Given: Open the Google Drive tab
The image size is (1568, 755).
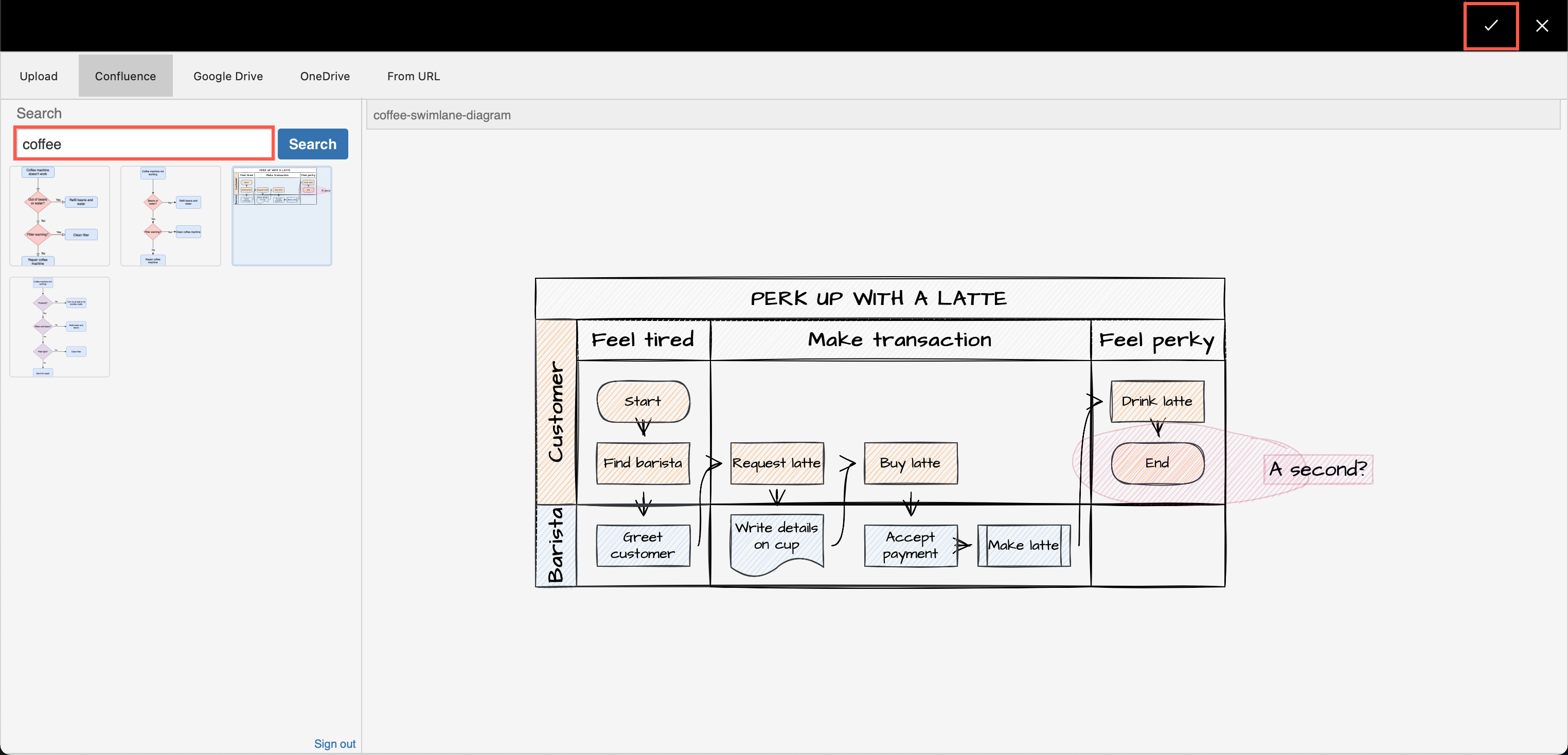Looking at the screenshot, I should (x=228, y=76).
